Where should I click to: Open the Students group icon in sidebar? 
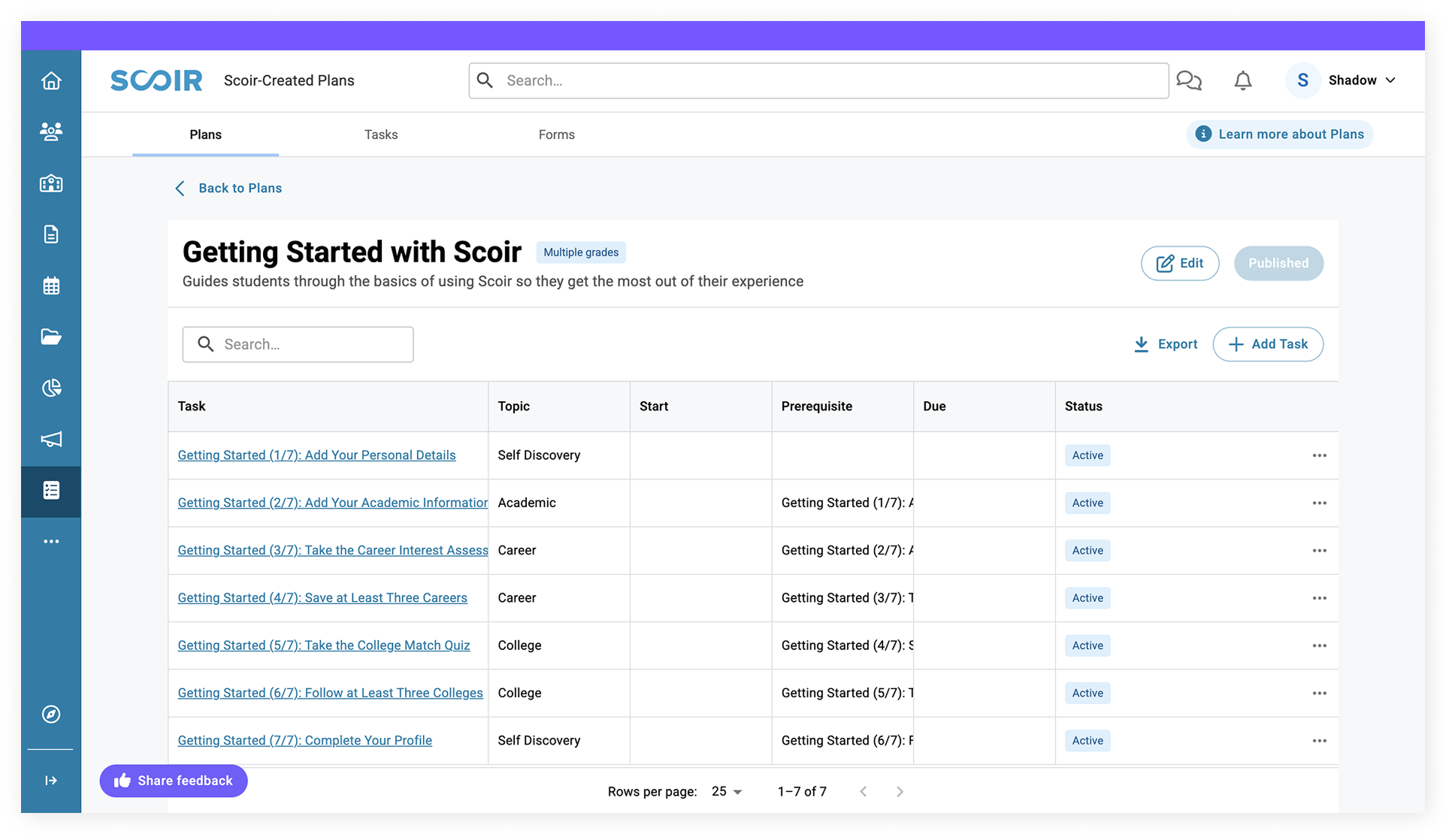(51, 131)
